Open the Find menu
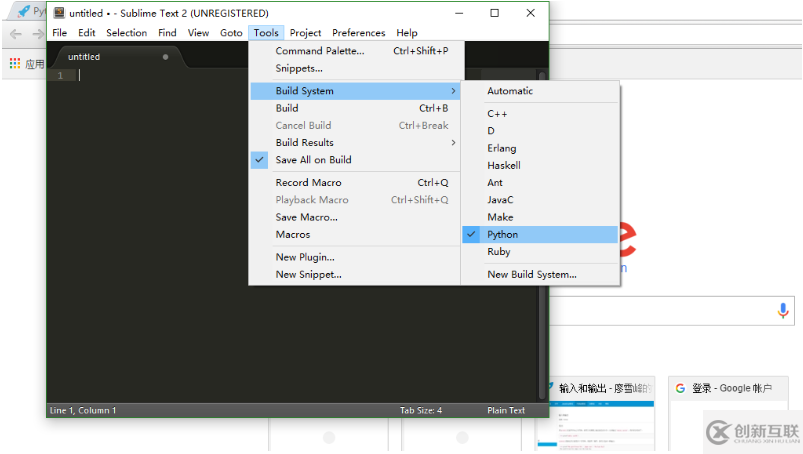The image size is (803, 454). pyautogui.click(x=167, y=33)
